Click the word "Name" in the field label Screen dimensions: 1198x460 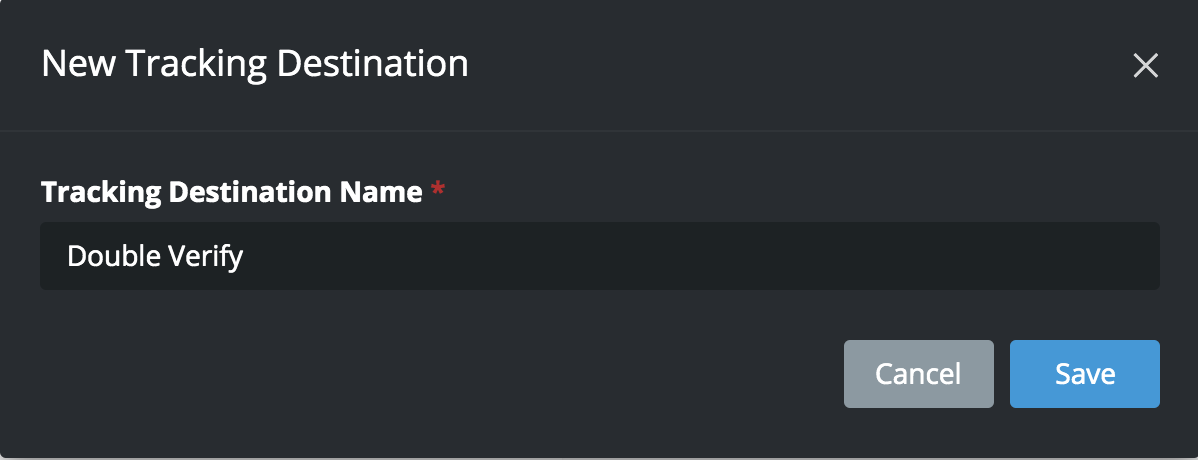[387, 192]
